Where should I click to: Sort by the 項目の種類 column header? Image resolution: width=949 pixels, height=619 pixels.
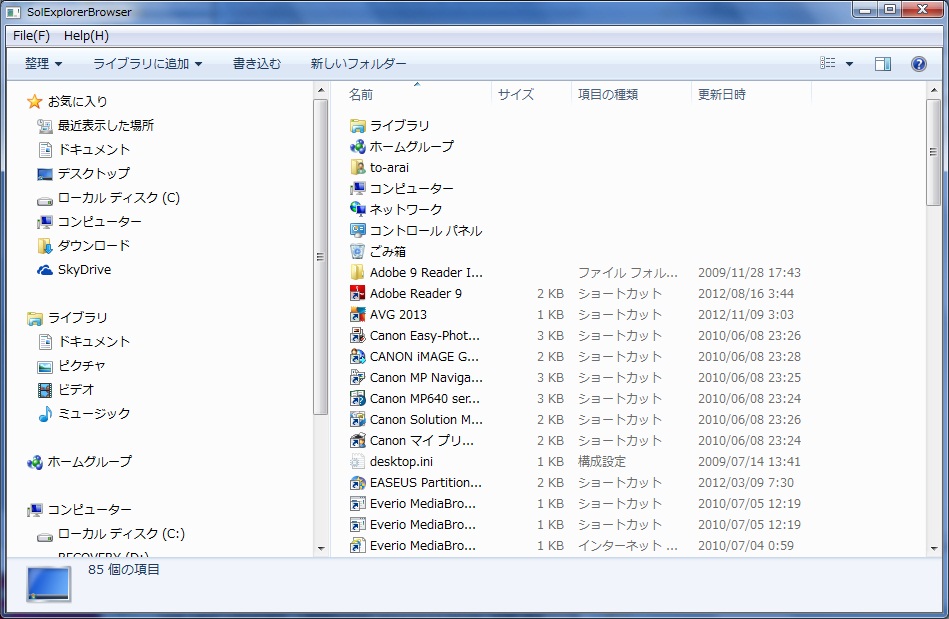pos(631,94)
